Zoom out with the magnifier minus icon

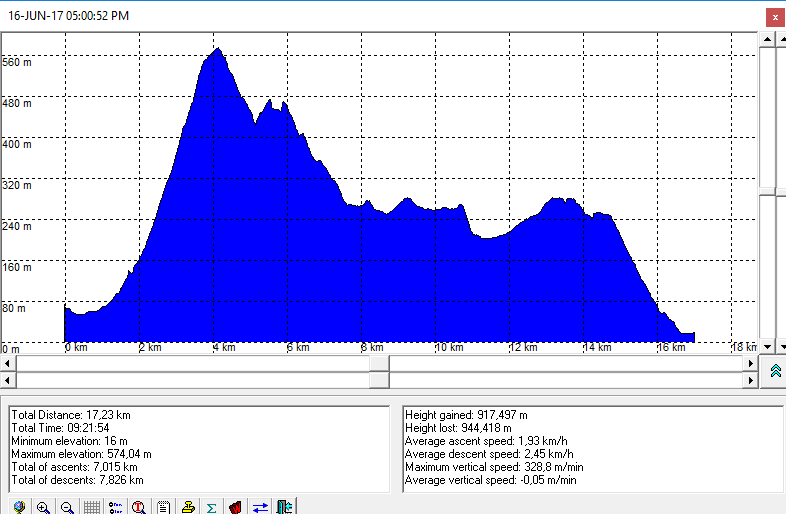[x=67, y=507]
